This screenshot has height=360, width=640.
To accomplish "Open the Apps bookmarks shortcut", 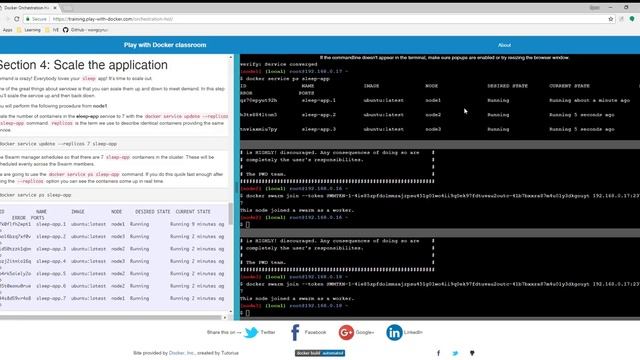I will click(x=7, y=30).
